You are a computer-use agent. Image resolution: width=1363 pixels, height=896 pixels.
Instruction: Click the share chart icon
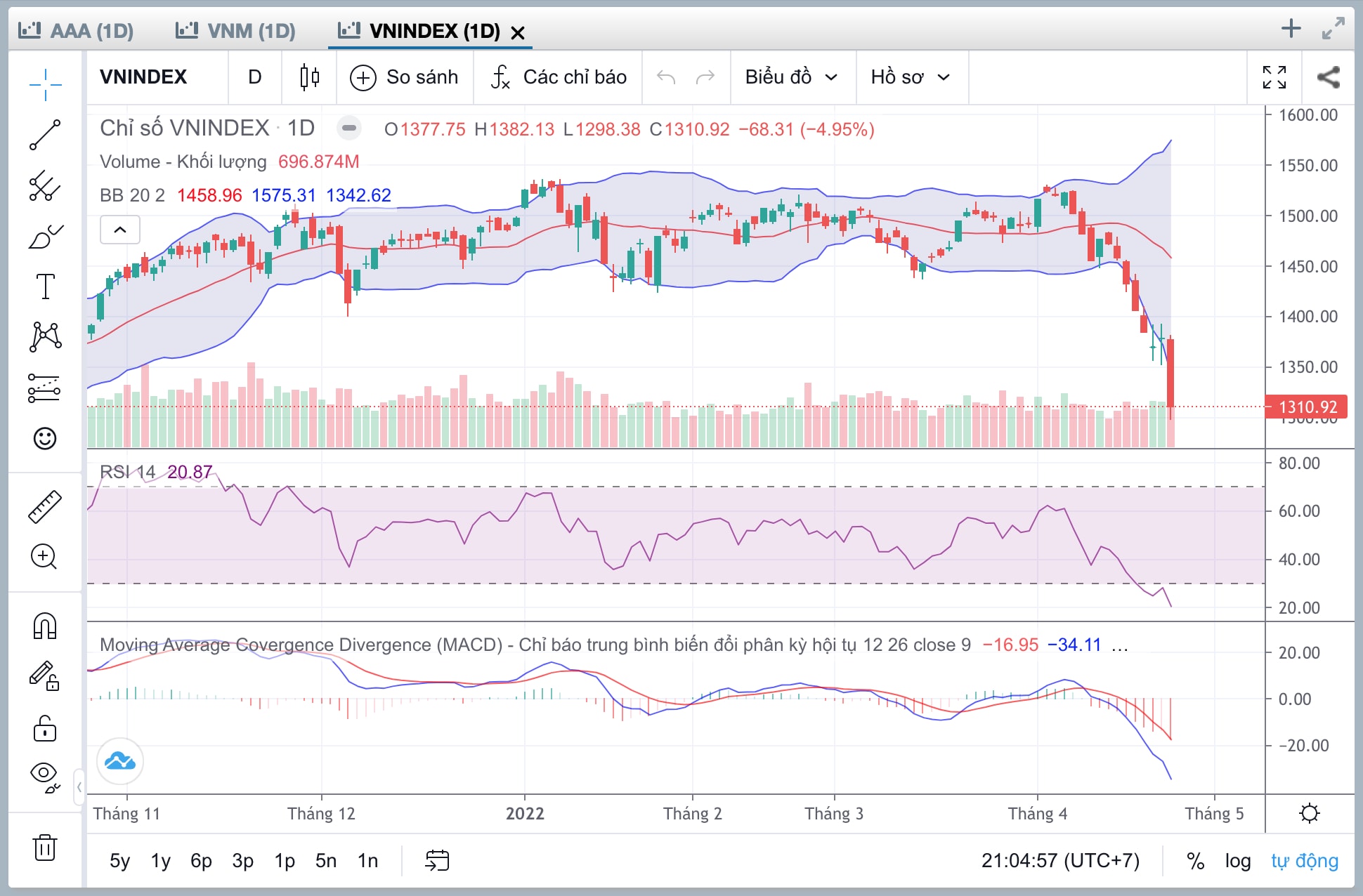pos(1328,77)
